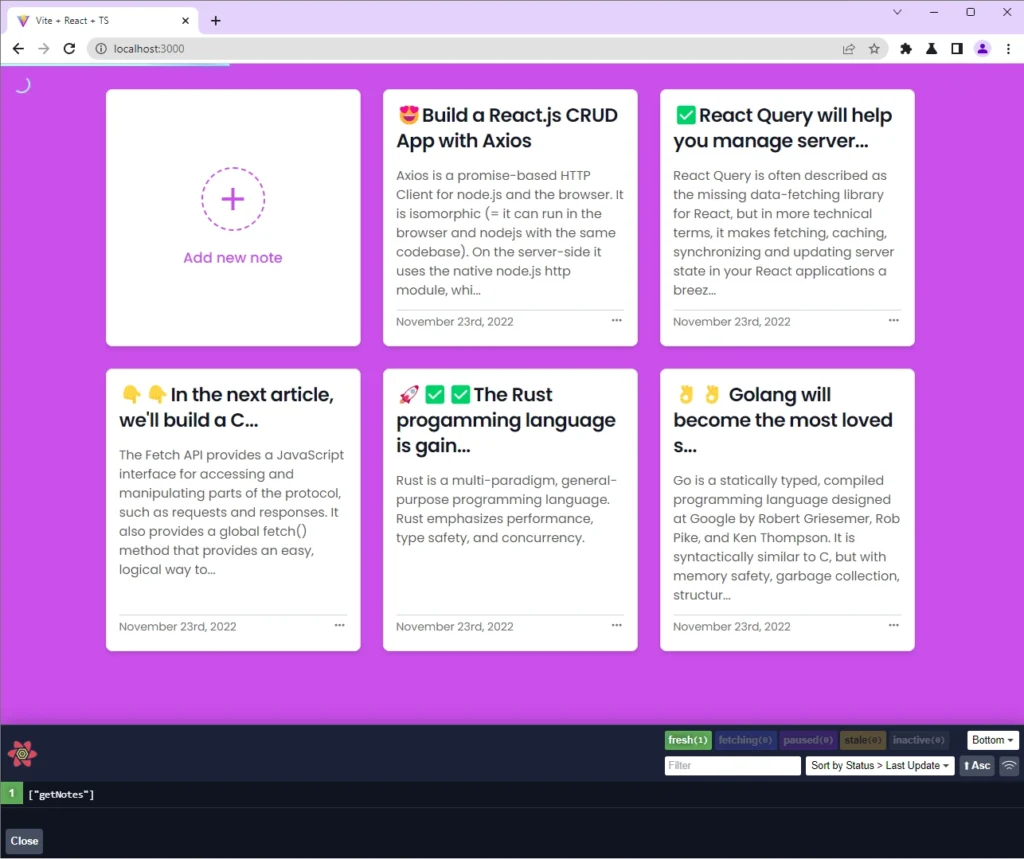Click the React Query devtools flower logo

22,753
